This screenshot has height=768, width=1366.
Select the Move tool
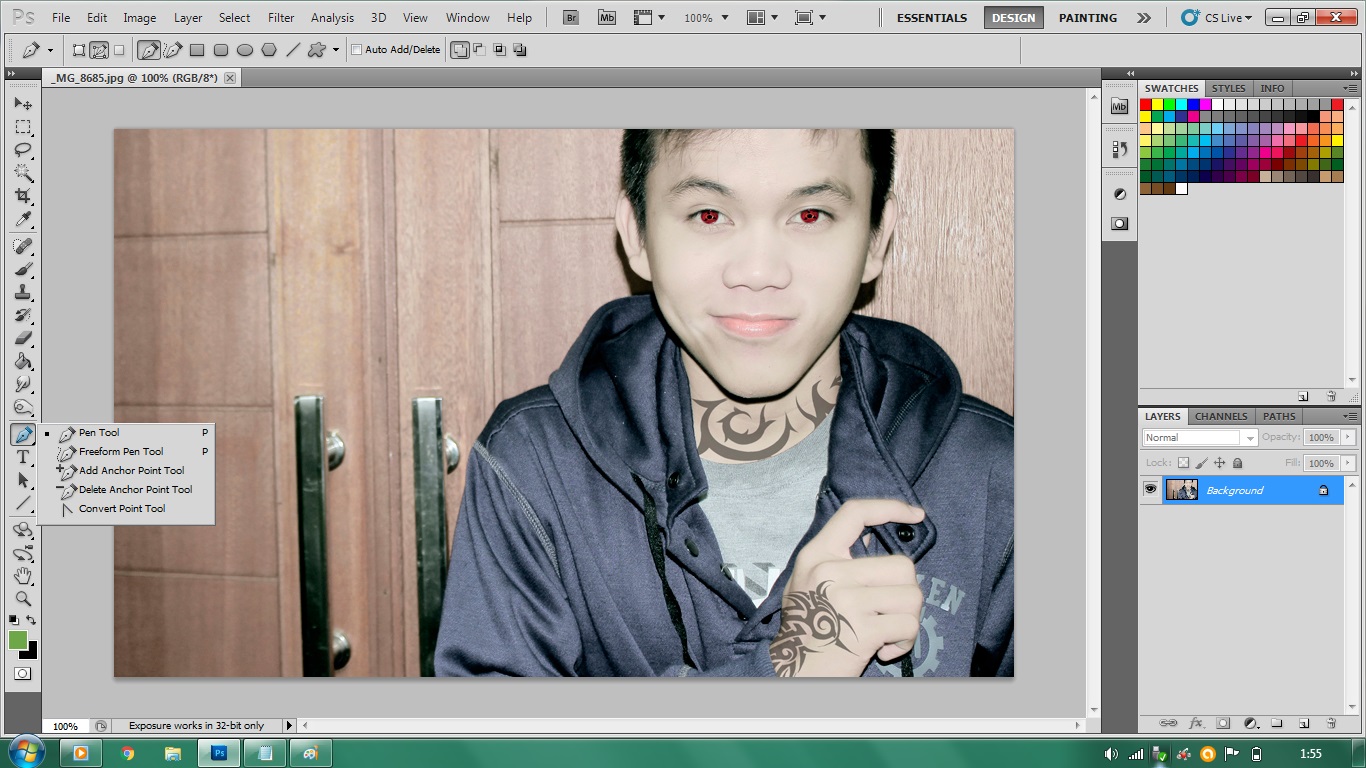pyautogui.click(x=22, y=103)
